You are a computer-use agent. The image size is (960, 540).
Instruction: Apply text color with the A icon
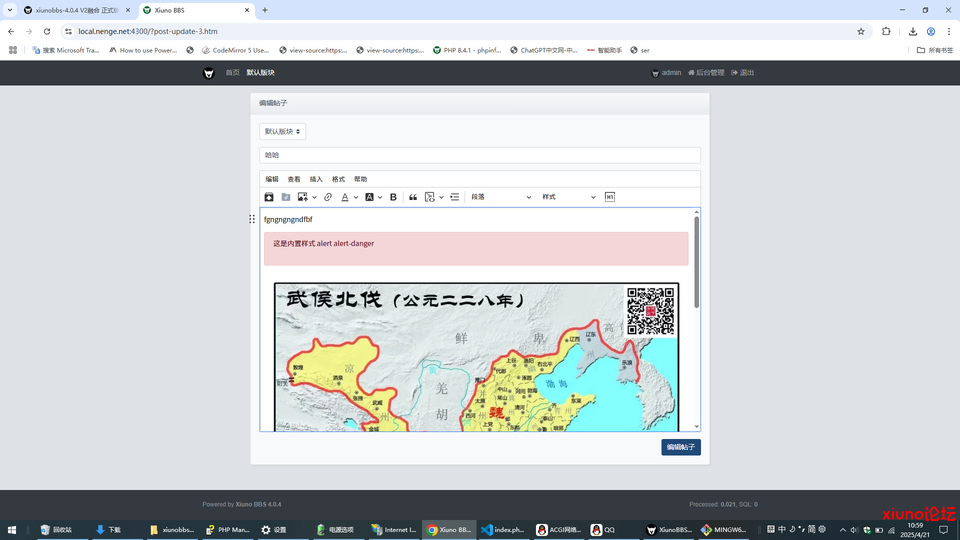click(345, 197)
